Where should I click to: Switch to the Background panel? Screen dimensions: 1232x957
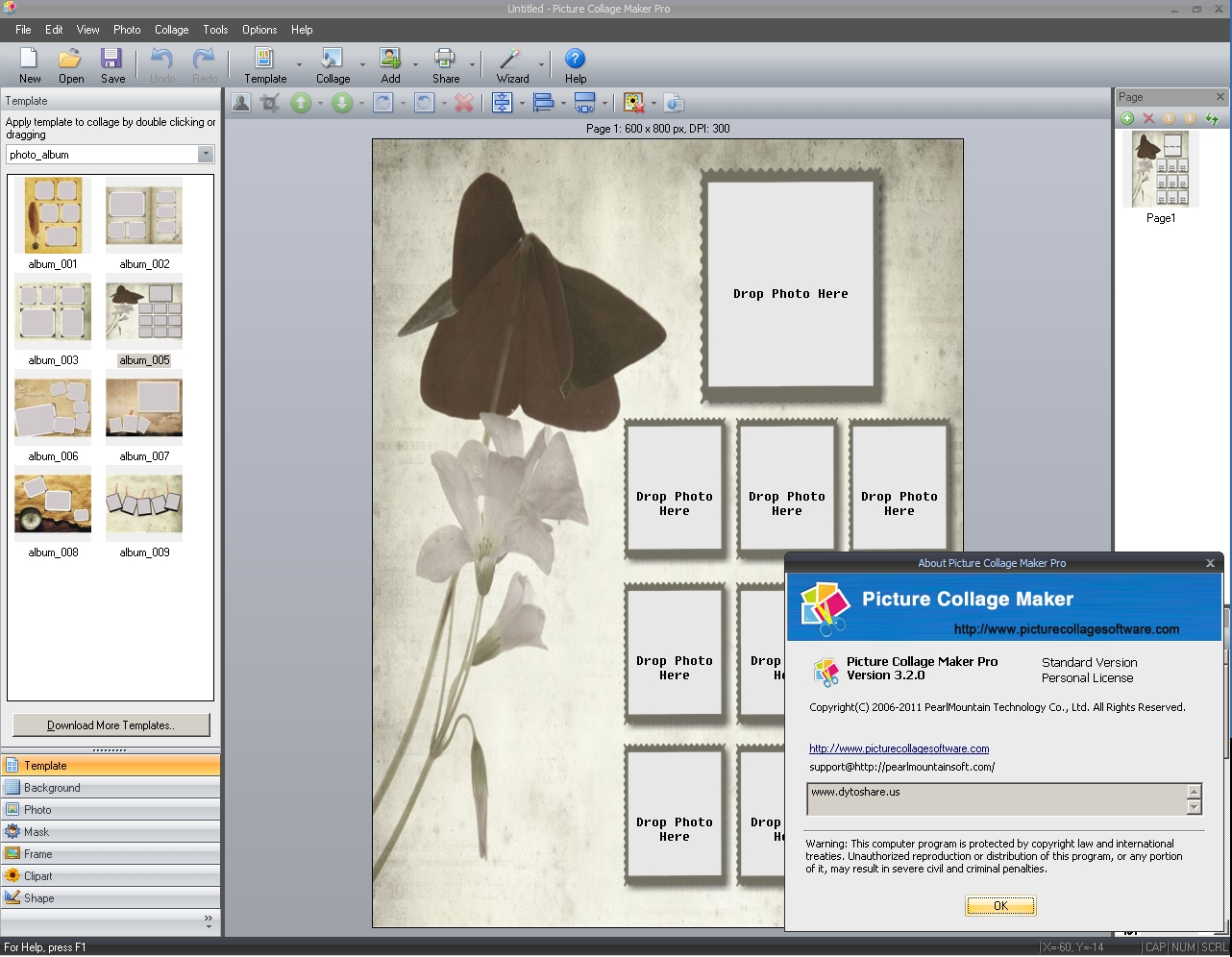111,787
